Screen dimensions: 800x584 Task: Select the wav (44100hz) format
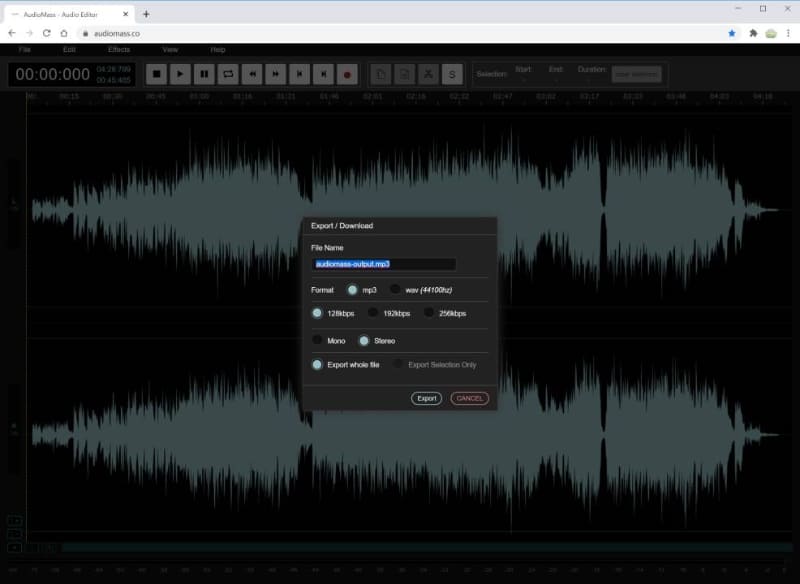395,291
